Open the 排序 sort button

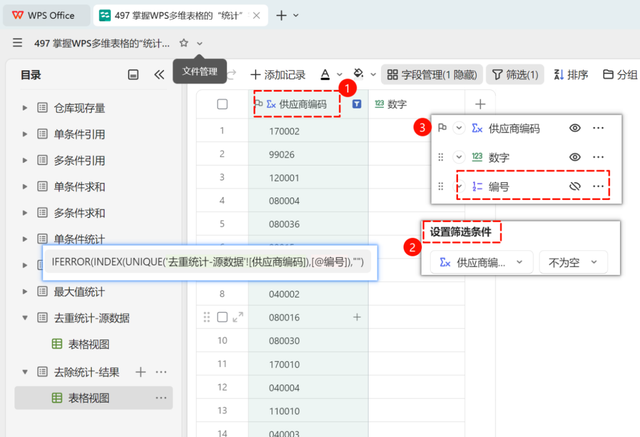click(571, 75)
